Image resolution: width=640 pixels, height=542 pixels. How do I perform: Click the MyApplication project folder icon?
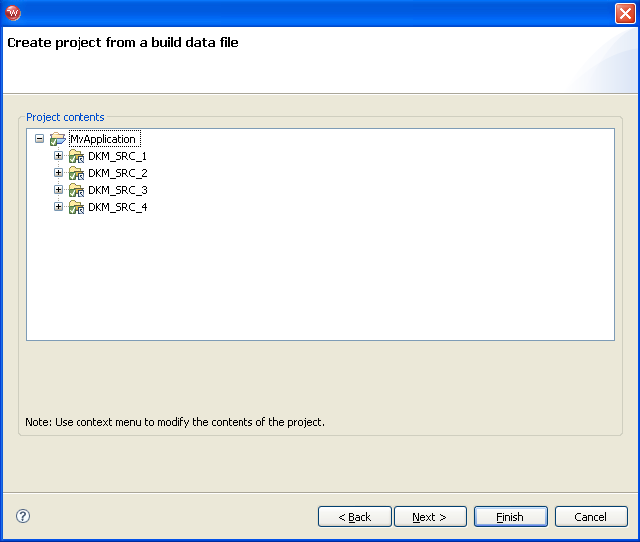click(x=58, y=139)
